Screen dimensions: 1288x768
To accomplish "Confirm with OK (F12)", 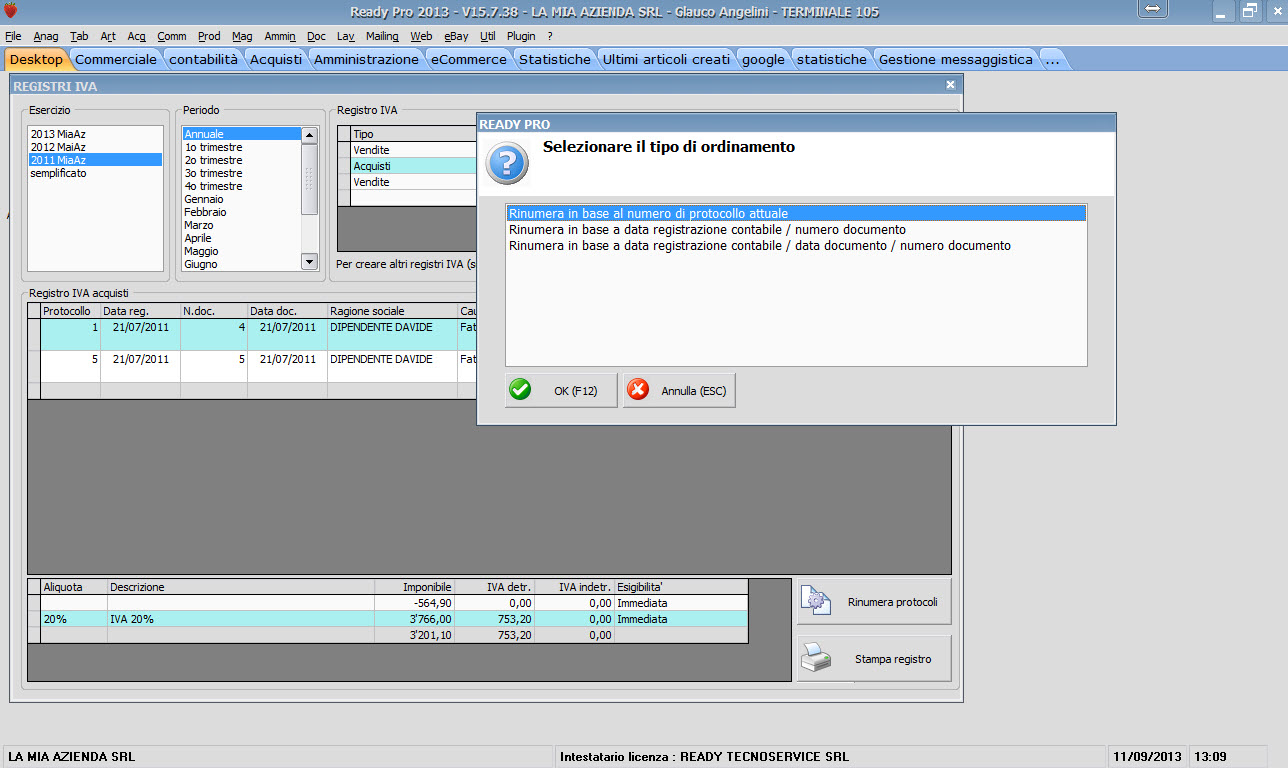I will pyautogui.click(x=561, y=390).
